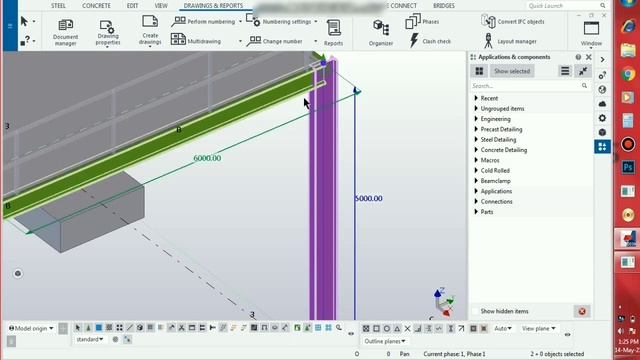Toggle Snap to center points (circle)
The height and width of the screenshot is (360, 640).
tap(387, 329)
